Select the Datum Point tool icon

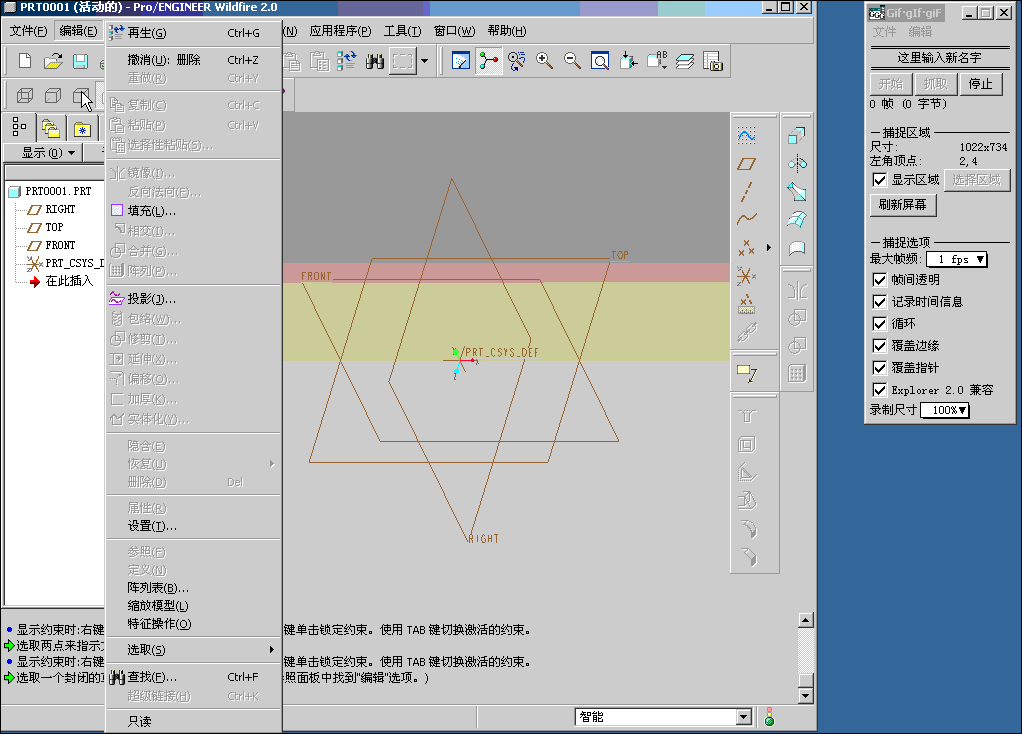pos(746,248)
